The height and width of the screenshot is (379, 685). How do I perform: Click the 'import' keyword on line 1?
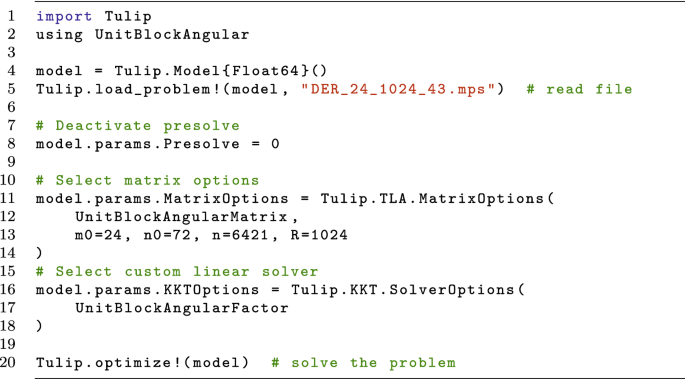(64, 17)
